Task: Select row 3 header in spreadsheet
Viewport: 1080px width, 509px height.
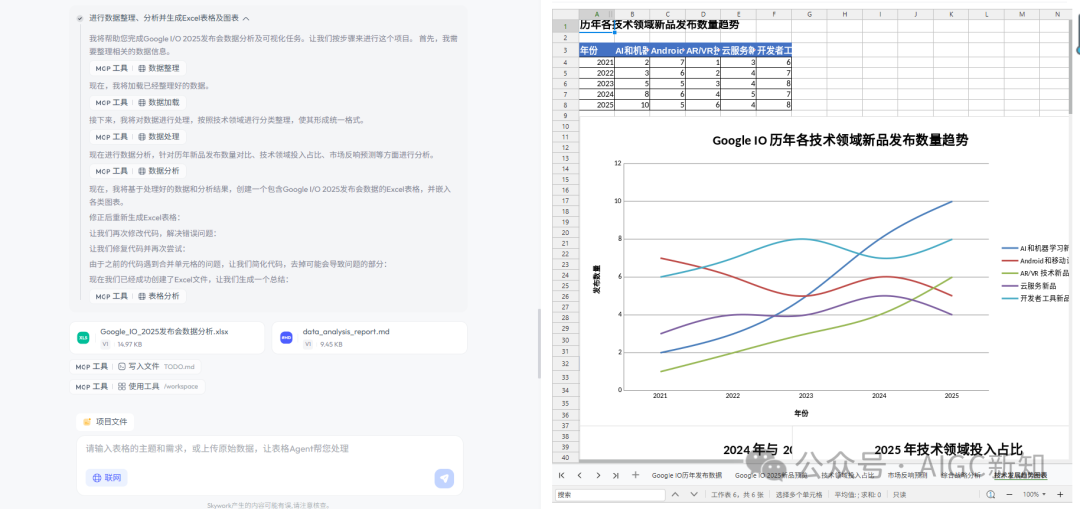Action: pyautogui.click(x=565, y=50)
